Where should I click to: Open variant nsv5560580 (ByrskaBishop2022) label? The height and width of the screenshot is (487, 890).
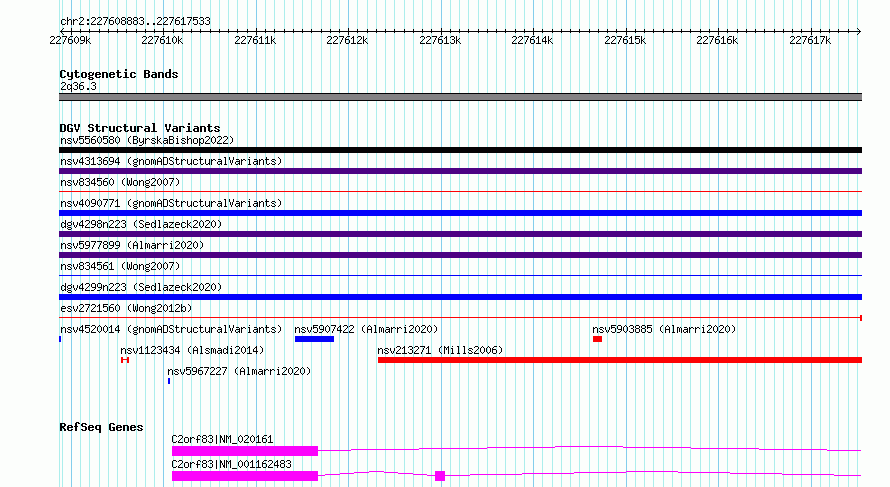pos(147,140)
